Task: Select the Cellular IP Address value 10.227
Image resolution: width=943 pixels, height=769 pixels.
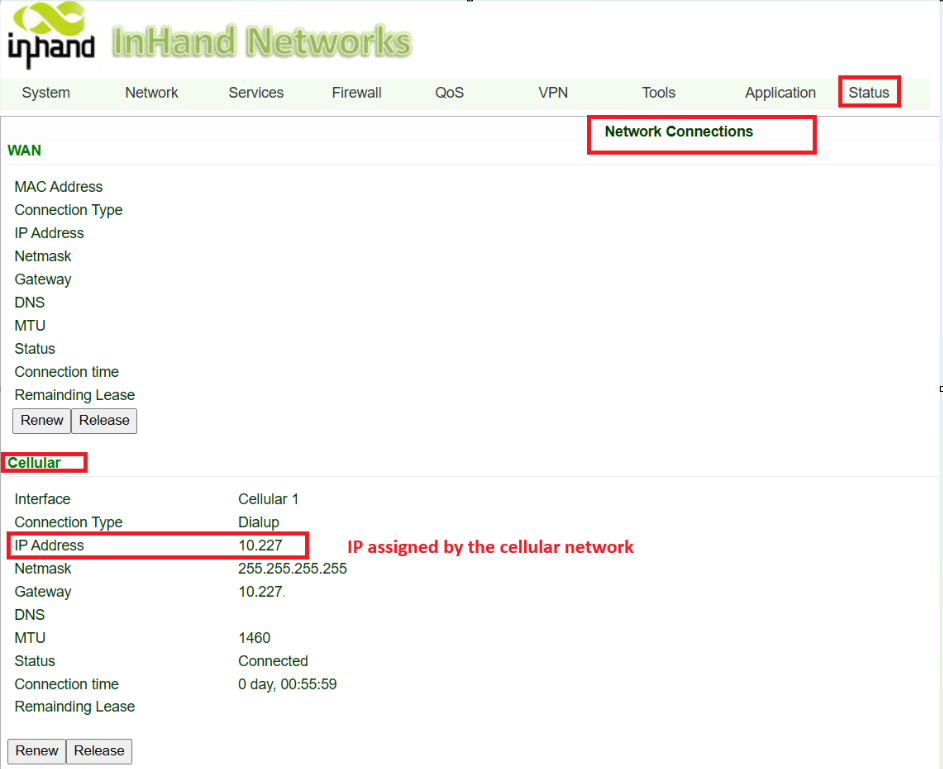Action: [260, 545]
